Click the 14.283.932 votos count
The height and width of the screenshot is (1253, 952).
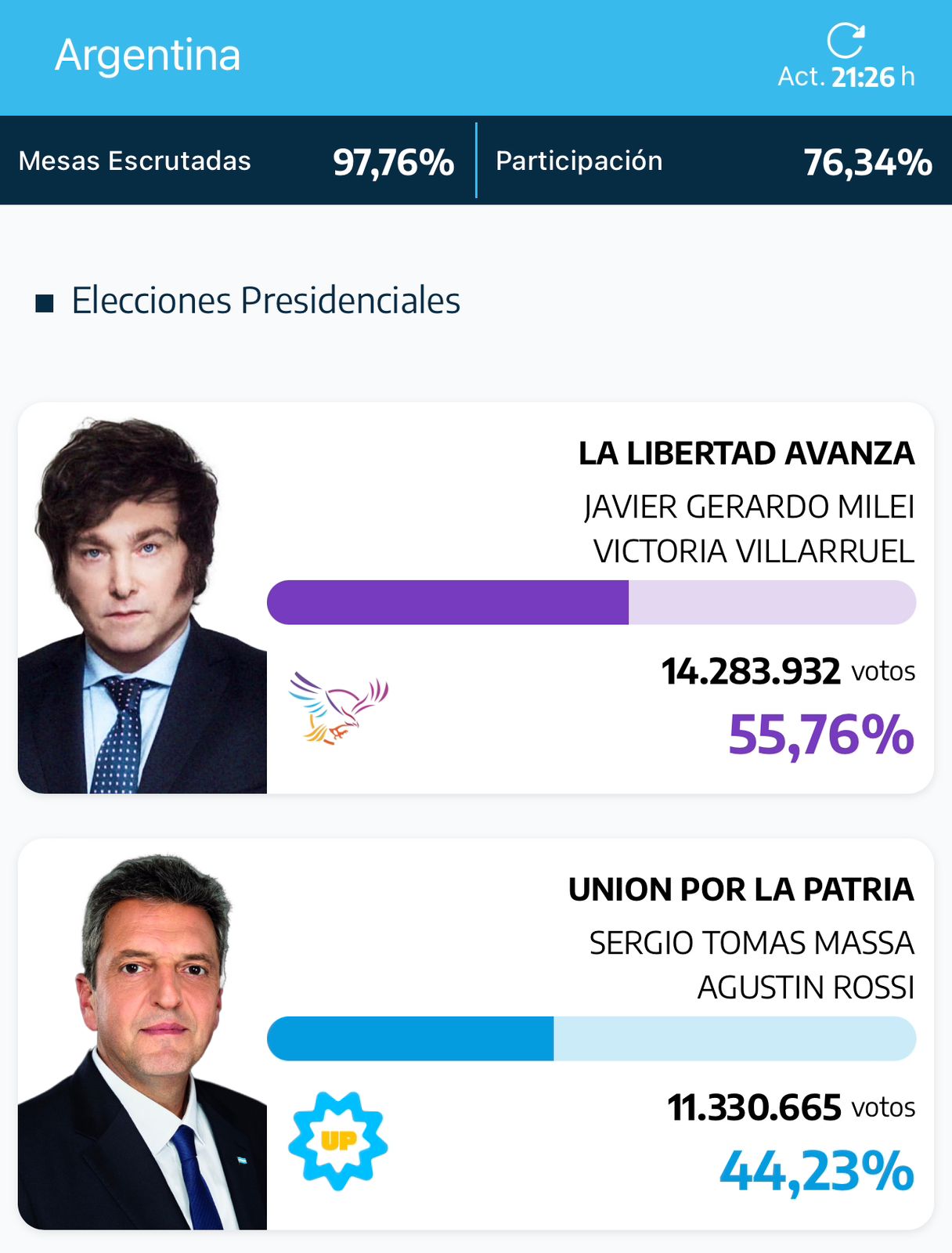click(x=788, y=672)
